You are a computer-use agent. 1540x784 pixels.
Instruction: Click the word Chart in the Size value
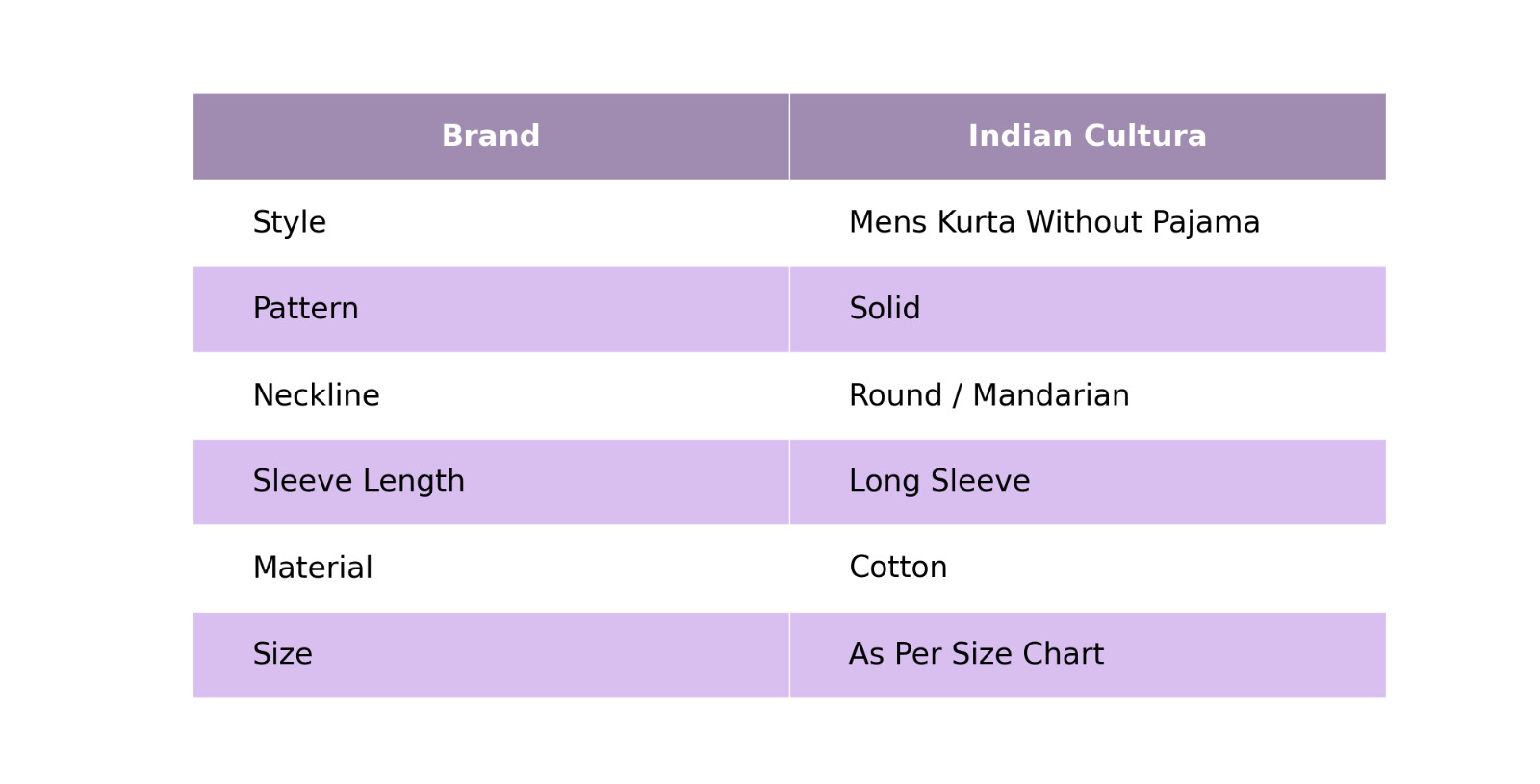[x=1063, y=654]
